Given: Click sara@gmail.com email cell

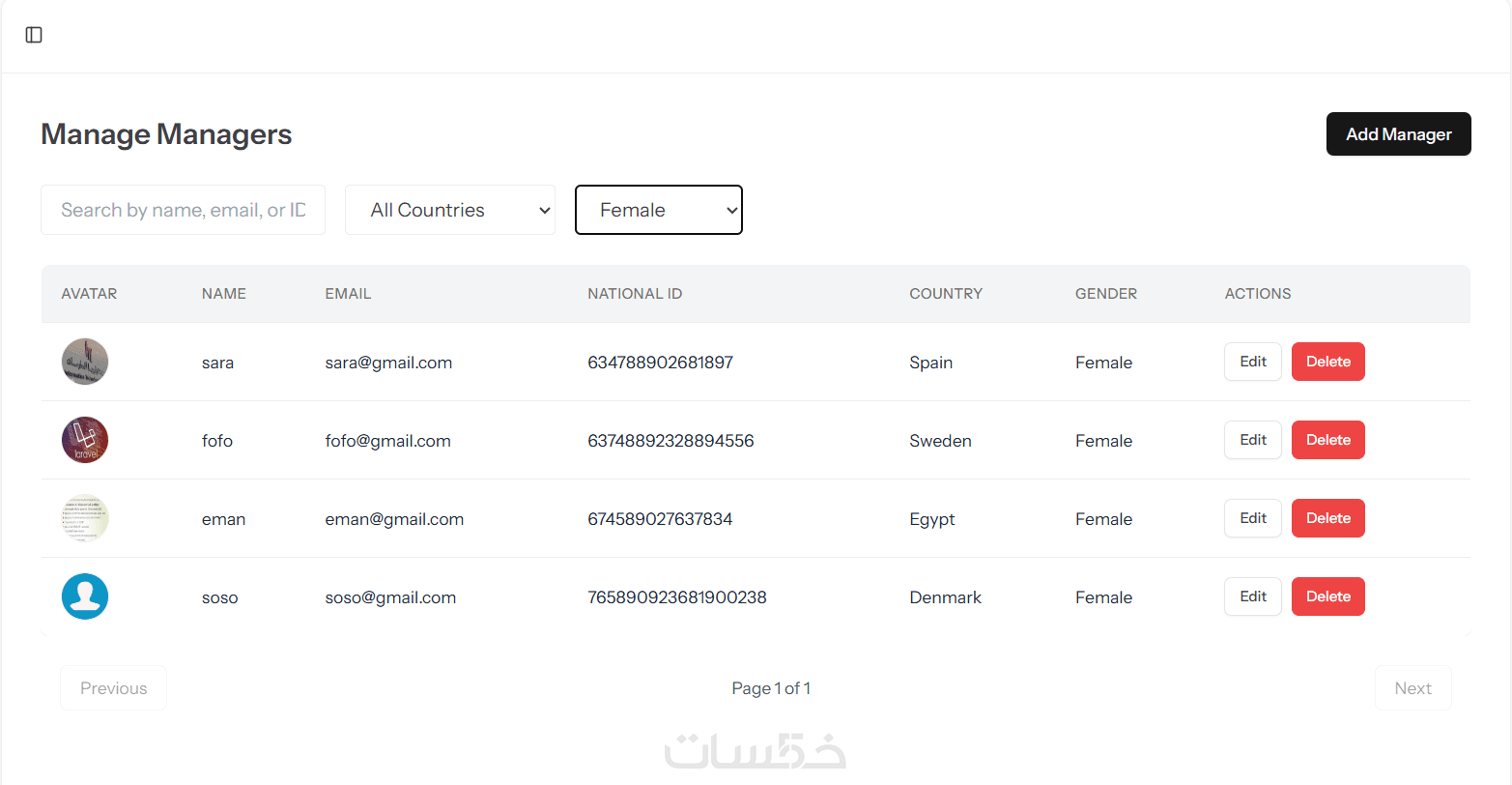Looking at the screenshot, I should click(x=388, y=363).
